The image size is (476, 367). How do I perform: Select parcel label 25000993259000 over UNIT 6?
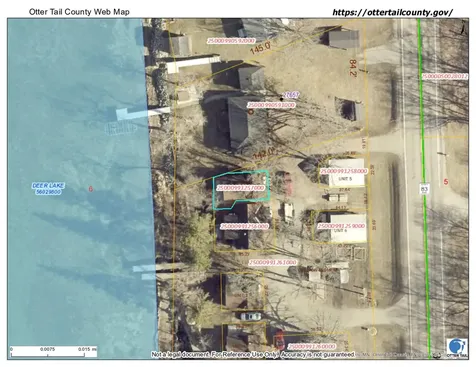click(x=341, y=226)
